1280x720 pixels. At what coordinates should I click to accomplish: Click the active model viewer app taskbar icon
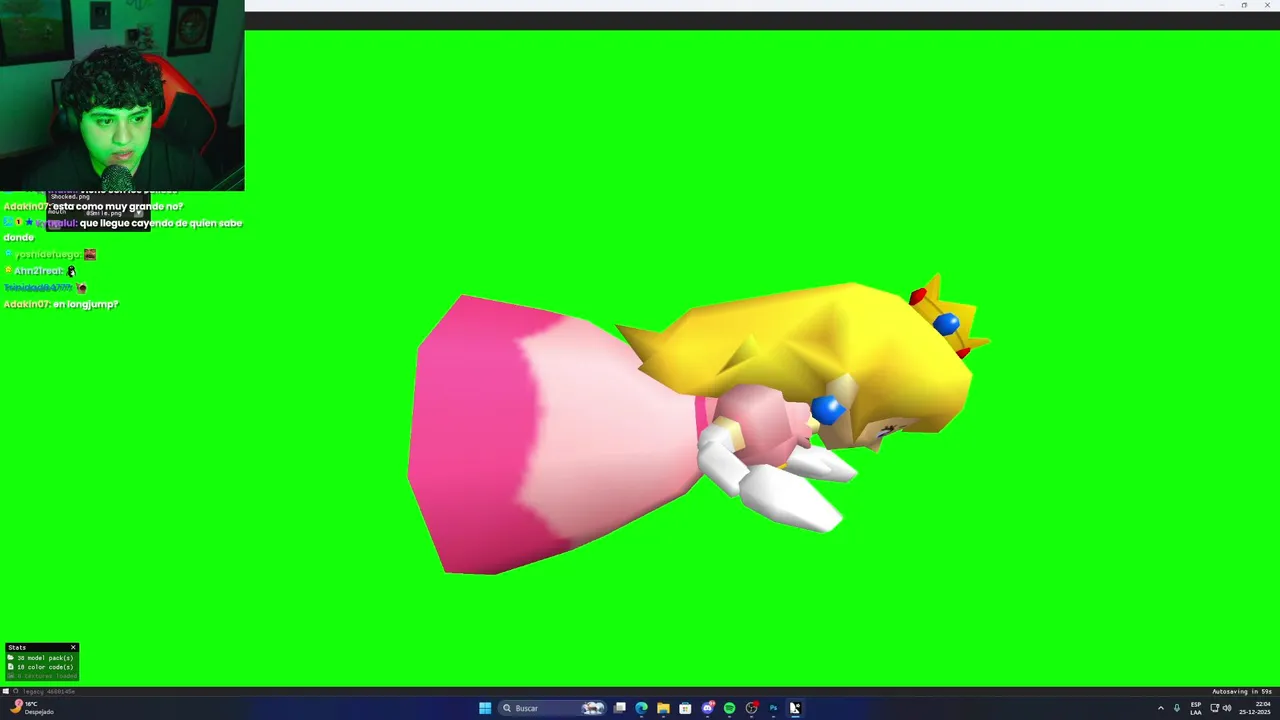tap(795, 708)
